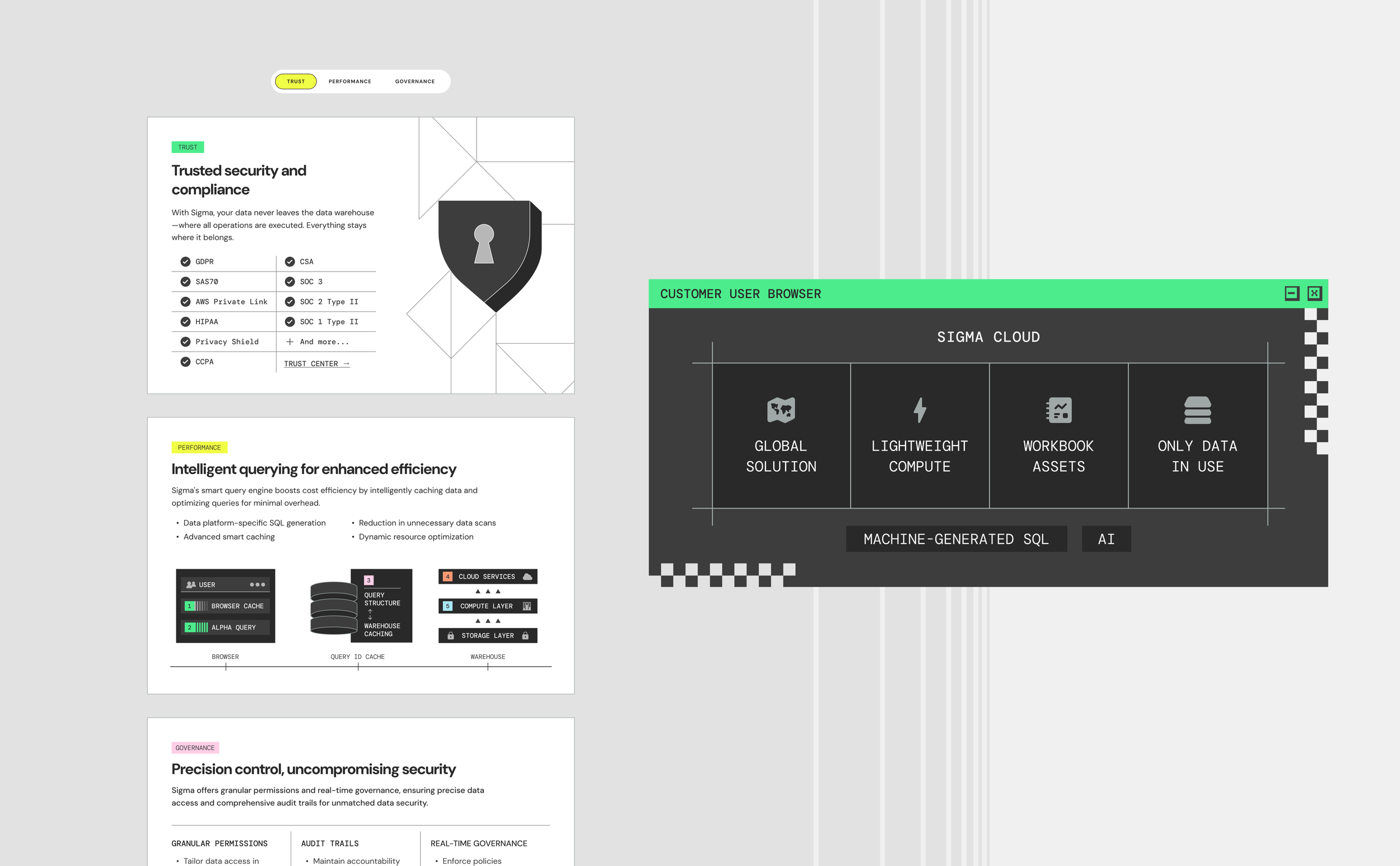Click the three dots in USER panel
Image resolution: width=1400 pixels, height=866 pixels.
pos(257,585)
